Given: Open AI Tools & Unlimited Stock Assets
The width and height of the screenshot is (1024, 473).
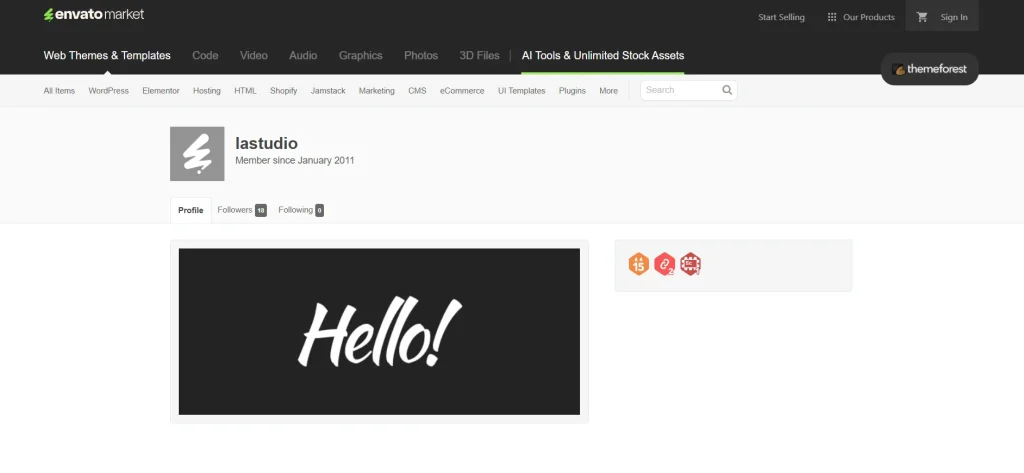Looking at the screenshot, I should (x=602, y=56).
